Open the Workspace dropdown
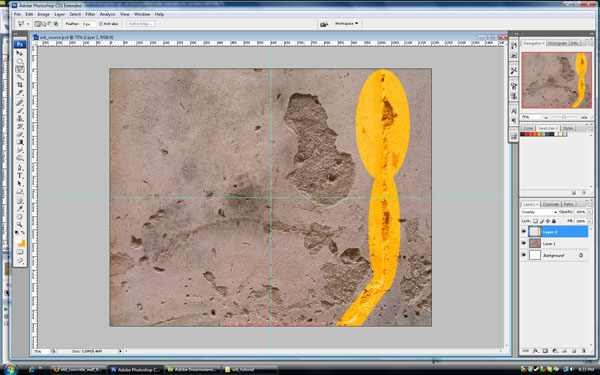The image size is (600, 375). click(x=347, y=24)
